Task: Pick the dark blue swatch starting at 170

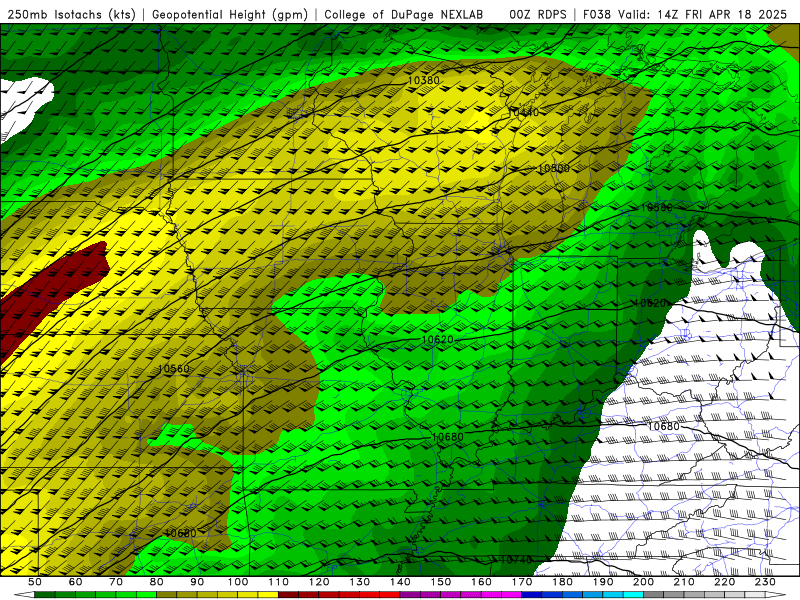Action: pos(532,595)
